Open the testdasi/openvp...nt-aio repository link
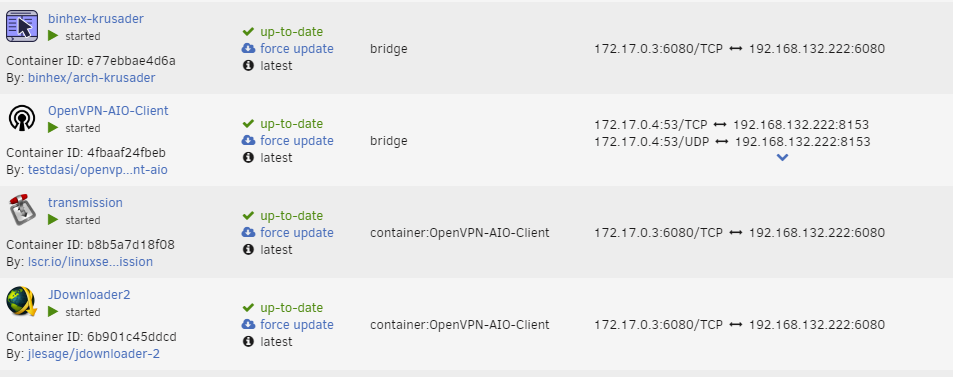Viewport: 953px width, 377px height. (x=97, y=170)
